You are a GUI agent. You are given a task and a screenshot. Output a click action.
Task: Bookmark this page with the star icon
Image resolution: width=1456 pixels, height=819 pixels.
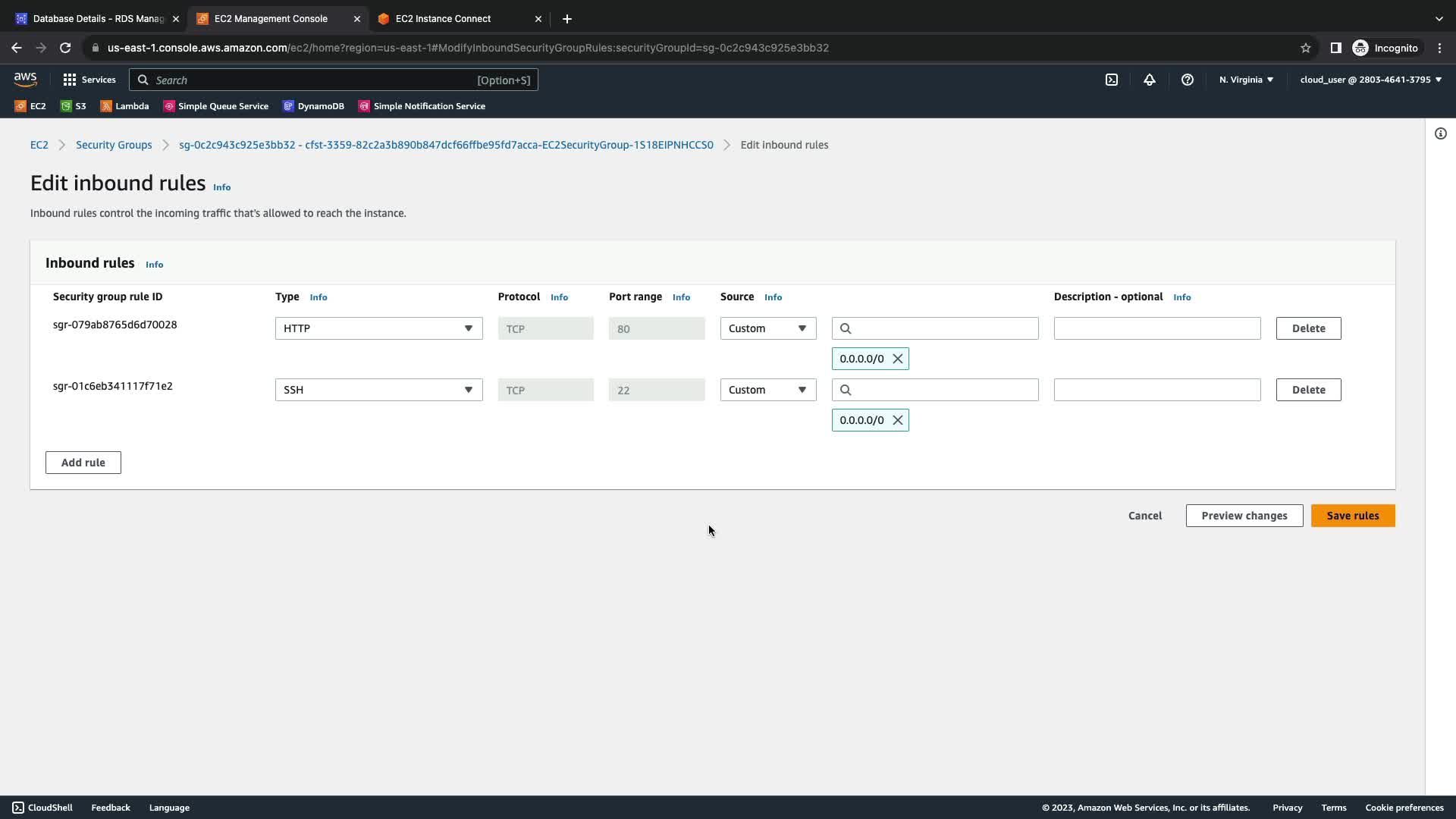1306,48
